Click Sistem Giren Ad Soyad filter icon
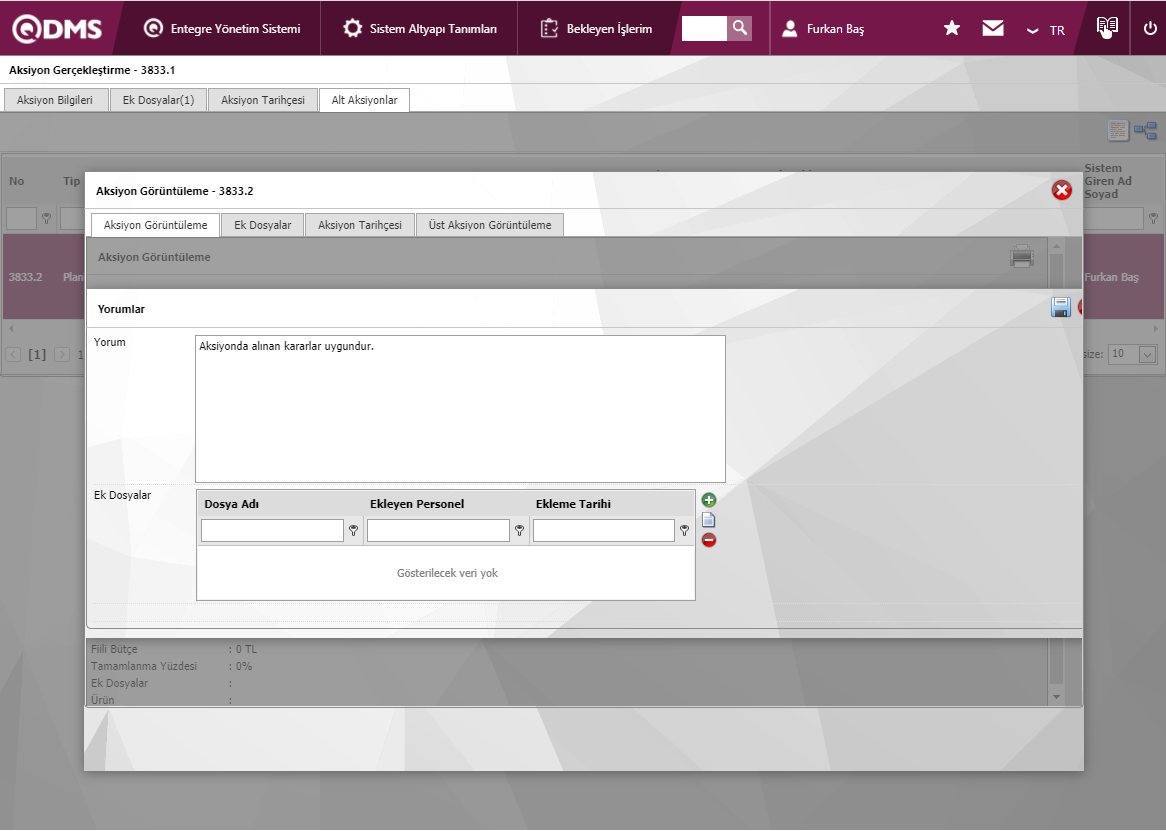Viewport: 1166px width, 831px height. click(1153, 219)
